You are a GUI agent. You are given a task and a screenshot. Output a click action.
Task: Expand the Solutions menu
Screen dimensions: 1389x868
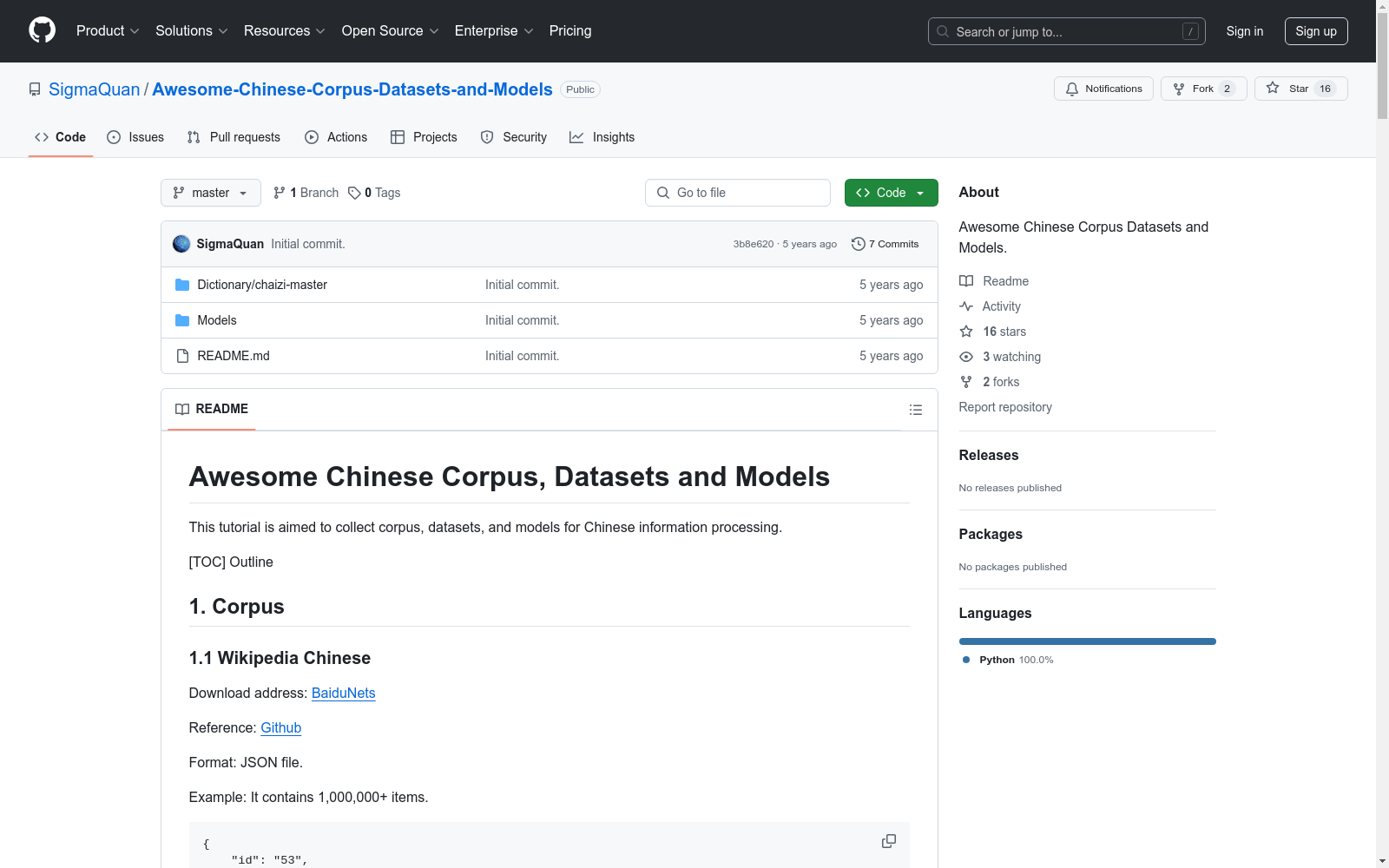[192, 31]
